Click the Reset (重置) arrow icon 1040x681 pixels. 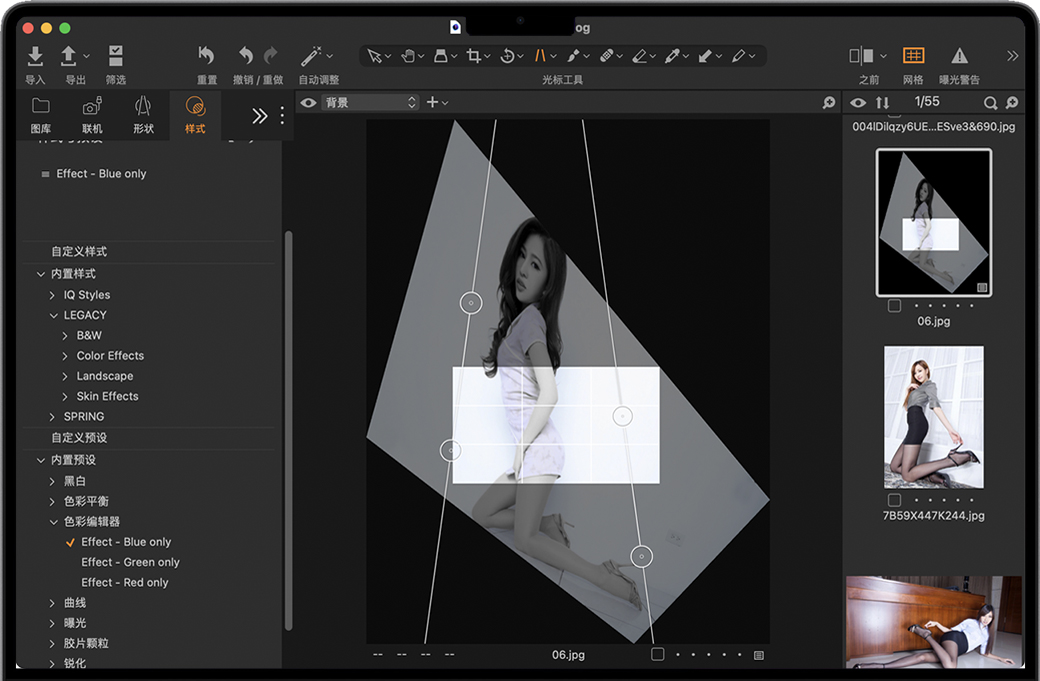(x=207, y=56)
